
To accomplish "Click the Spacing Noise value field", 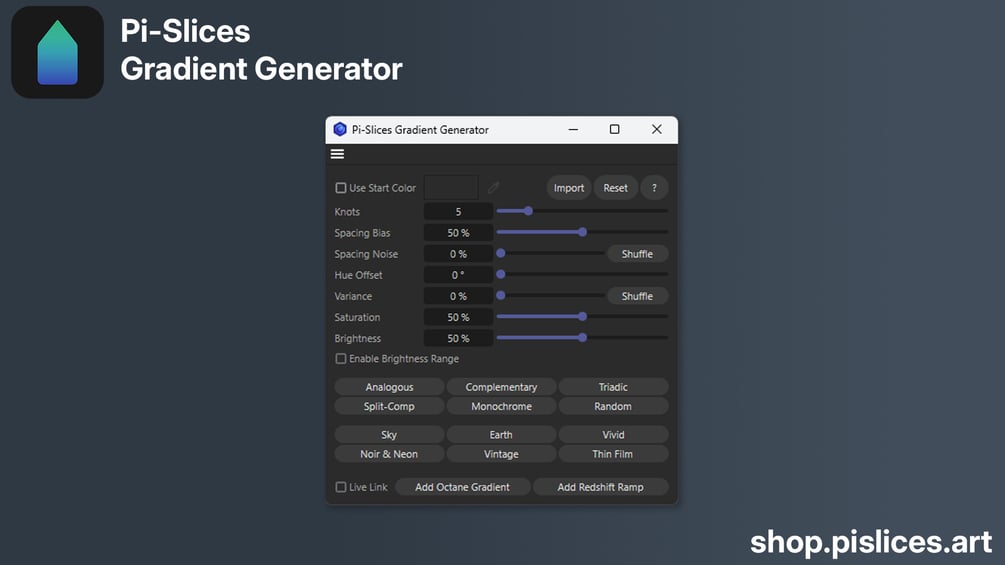I will (458, 254).
